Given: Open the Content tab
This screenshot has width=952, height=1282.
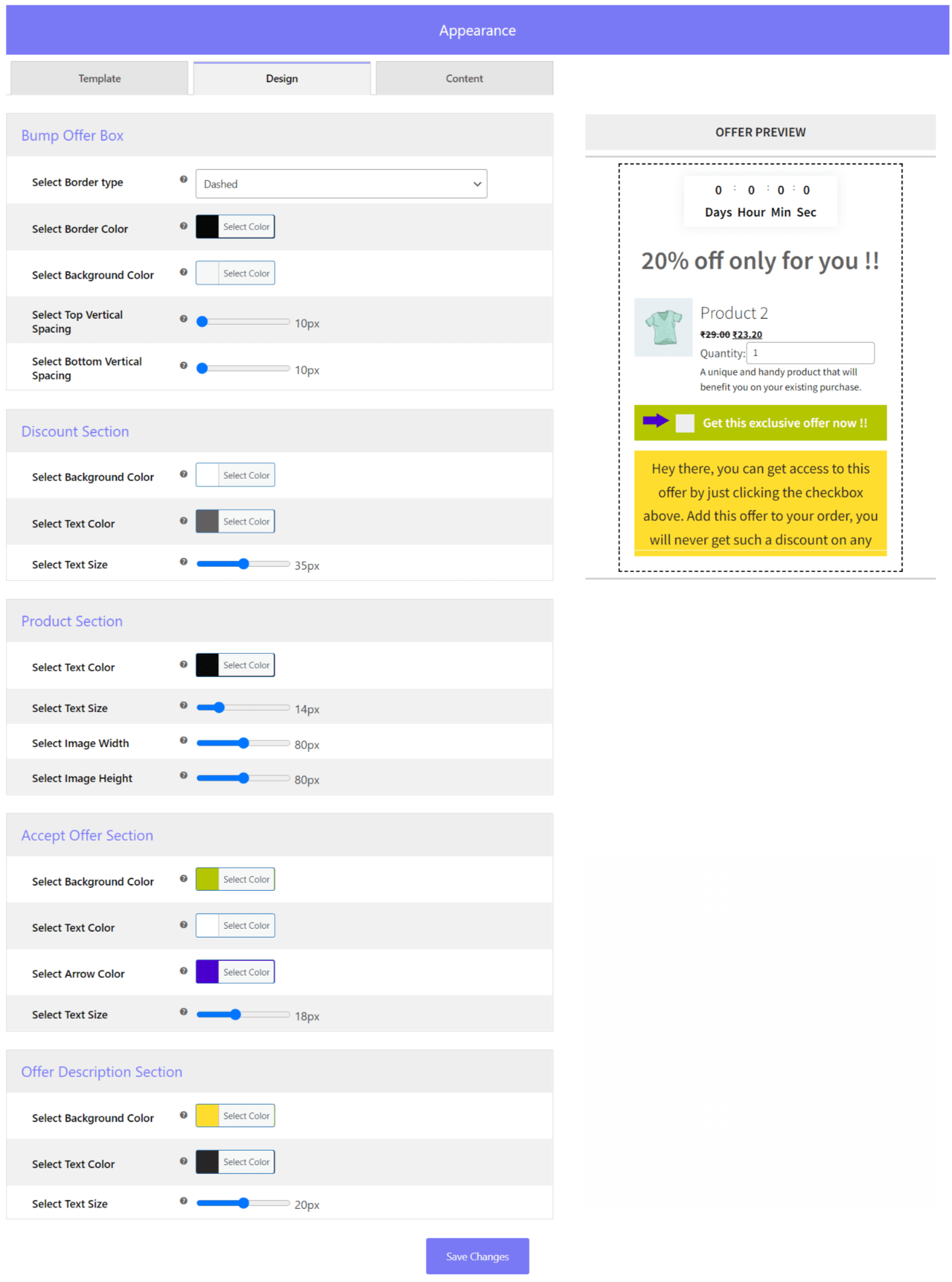Looking at the screenshot, I should point(465,78).
